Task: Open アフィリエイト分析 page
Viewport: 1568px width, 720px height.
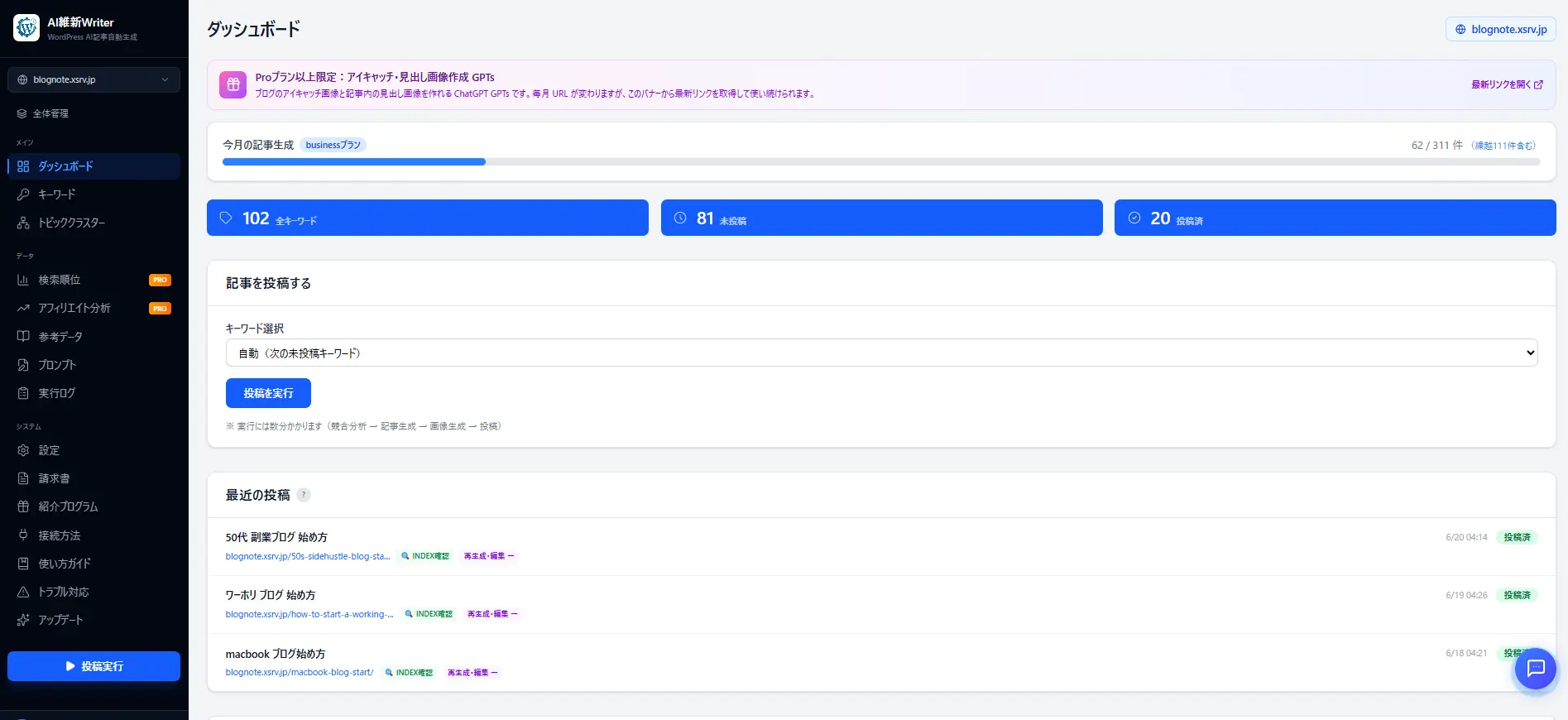Action: click(94, 308)
